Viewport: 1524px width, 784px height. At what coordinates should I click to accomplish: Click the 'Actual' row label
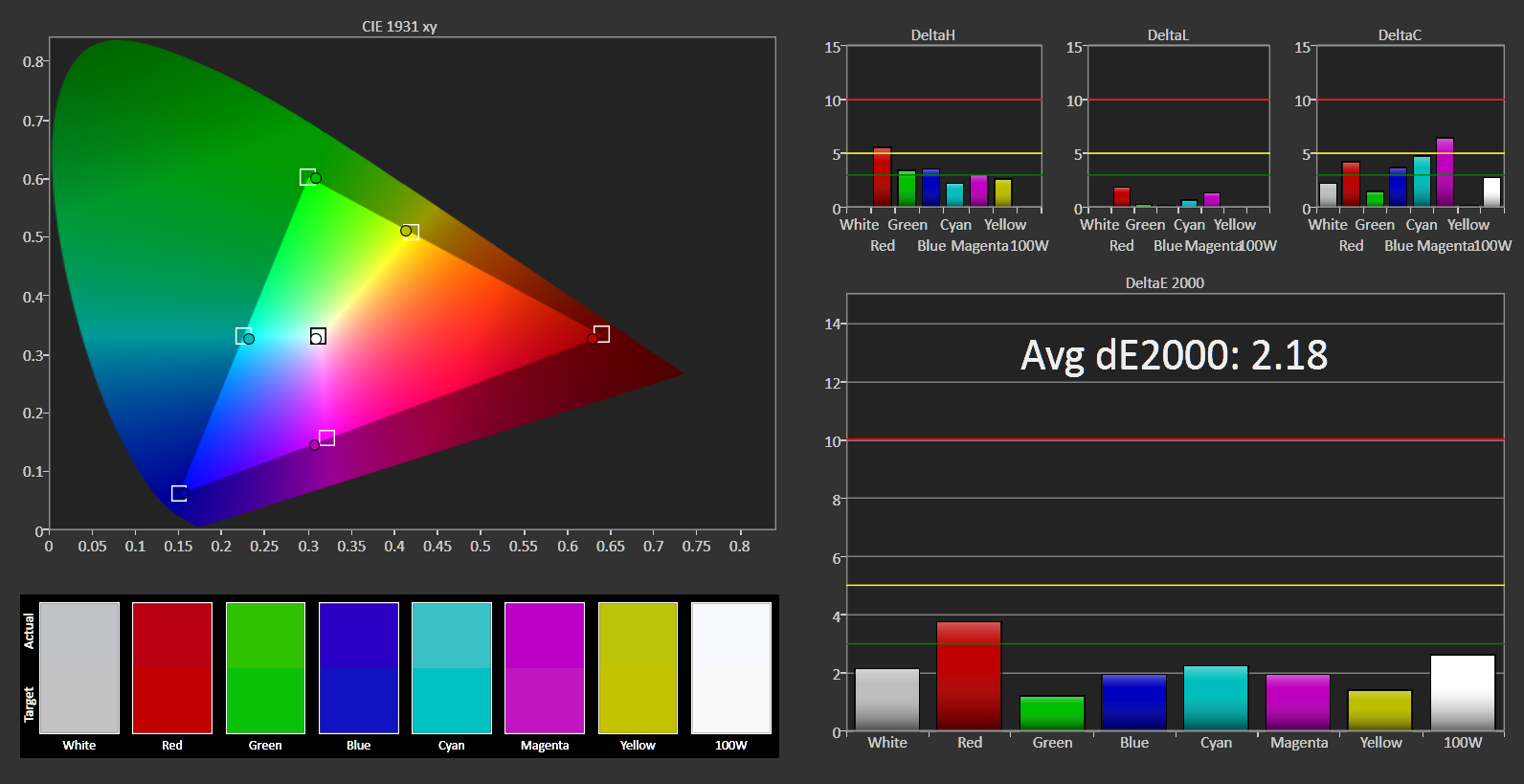pos(29,632)
